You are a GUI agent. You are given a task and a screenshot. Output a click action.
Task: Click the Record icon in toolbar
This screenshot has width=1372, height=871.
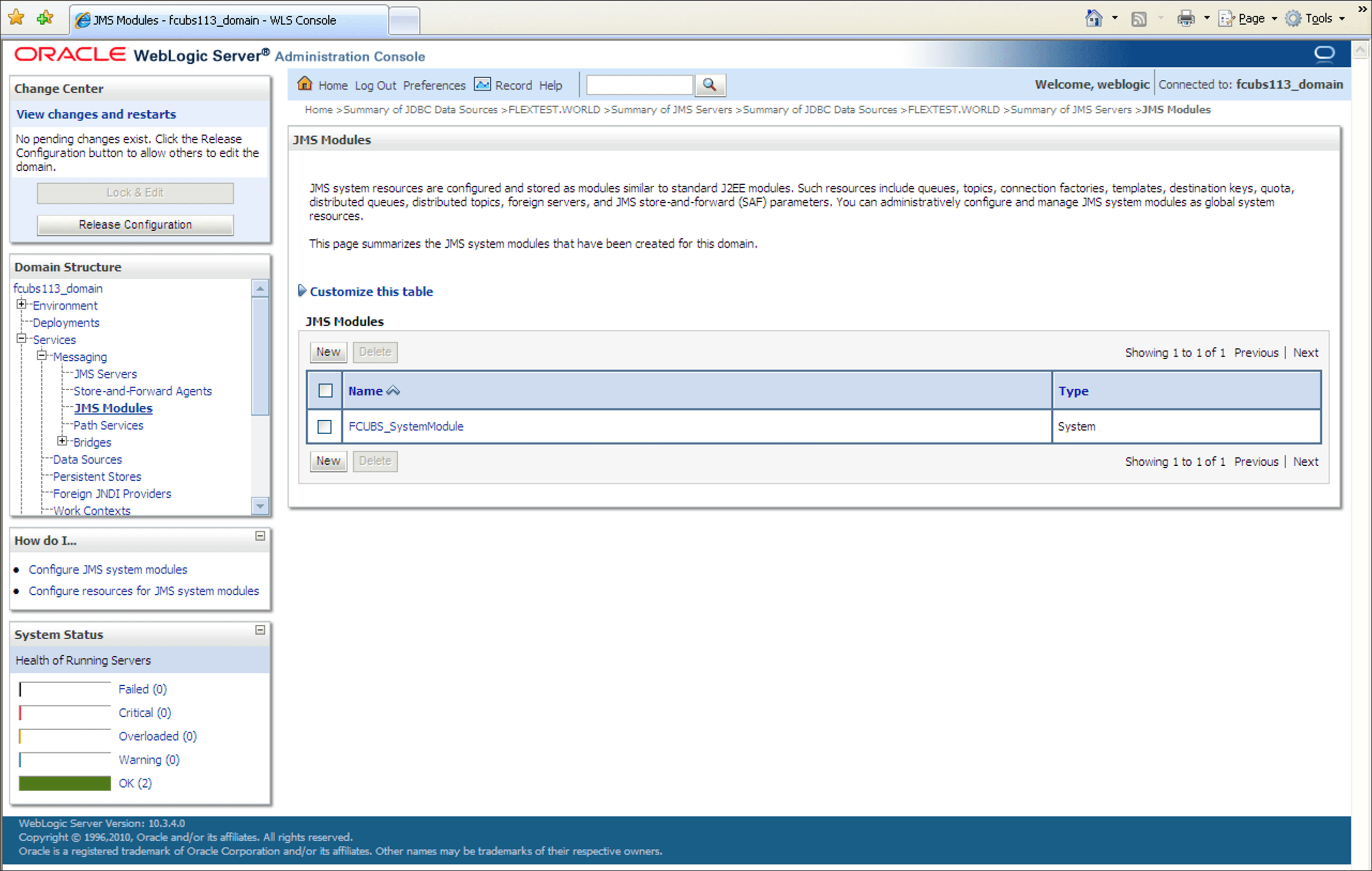tap(482, 84)
